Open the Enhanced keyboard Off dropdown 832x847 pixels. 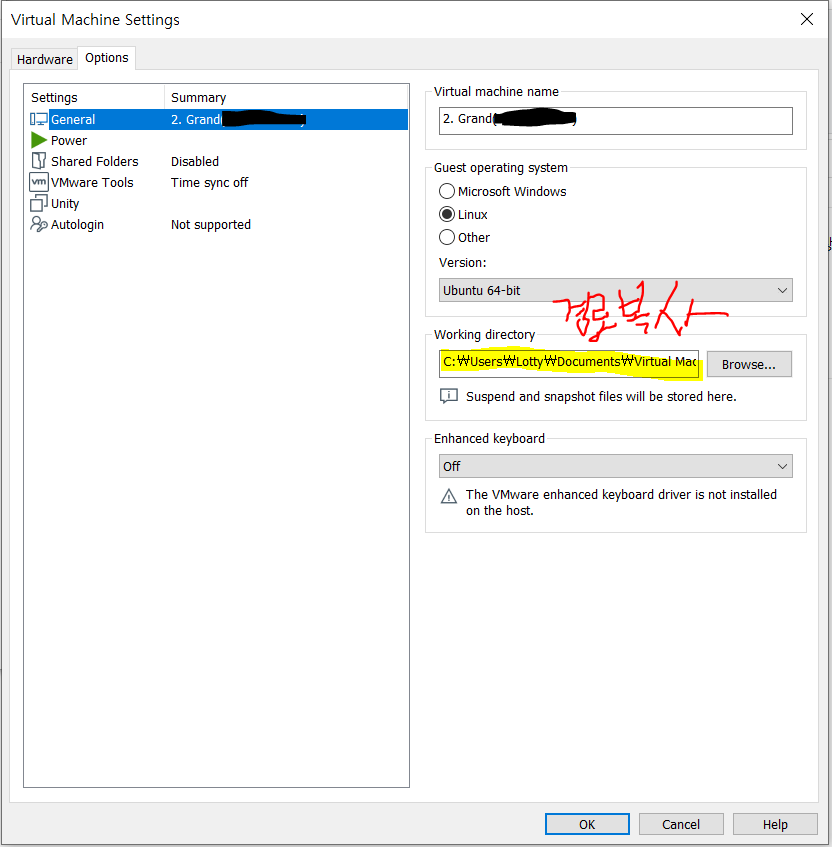pyautogui.click(x=615, y=466)
